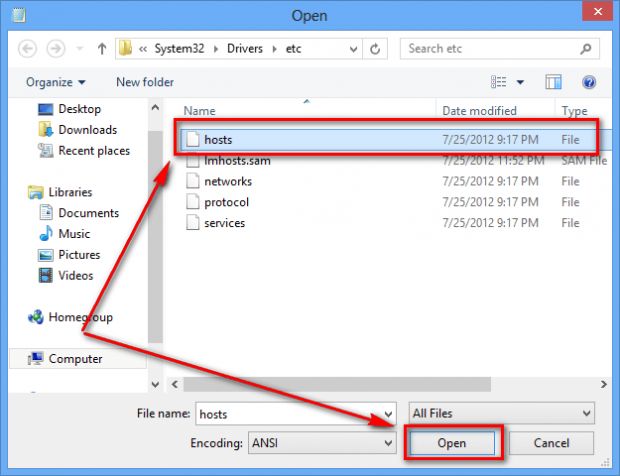Click the Back navigation arrow
This screenshot has width=620, height=476.
tap(27, 49)
